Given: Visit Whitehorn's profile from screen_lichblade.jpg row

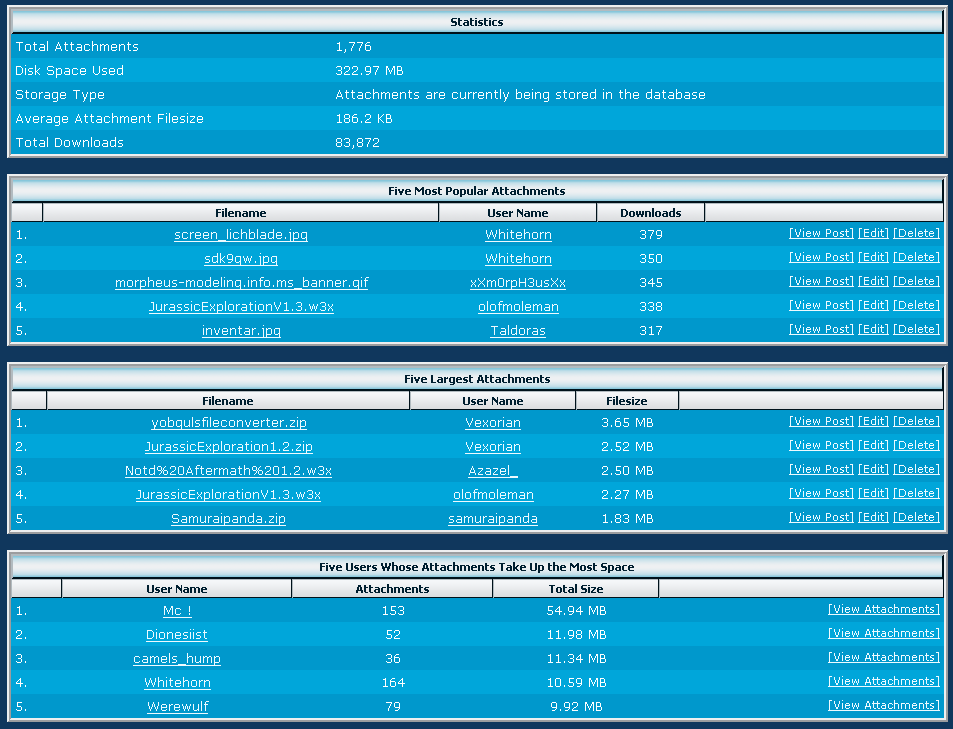Looking at the screenshot, I should point(518,235).
